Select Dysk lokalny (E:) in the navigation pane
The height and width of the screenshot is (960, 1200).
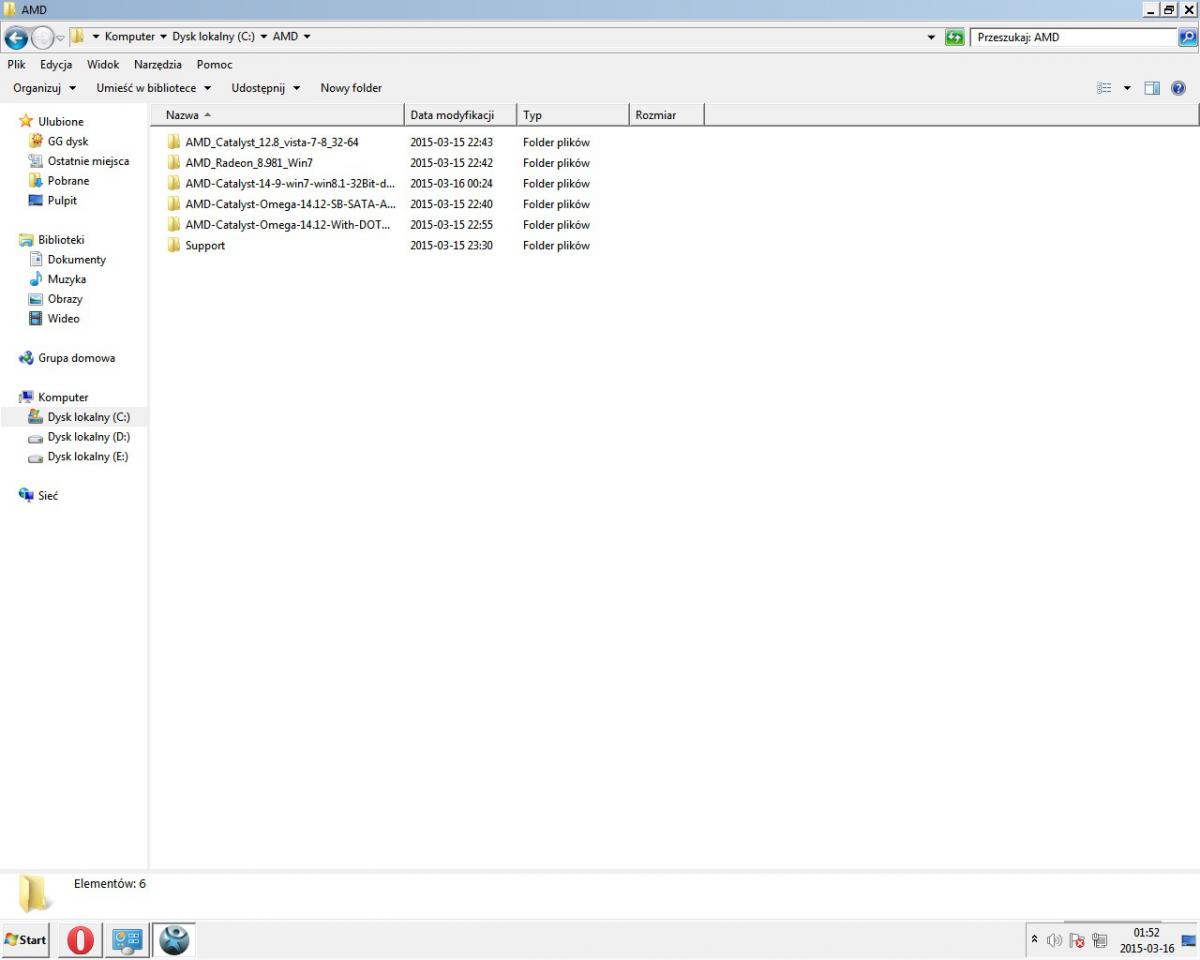coord(88,457)
